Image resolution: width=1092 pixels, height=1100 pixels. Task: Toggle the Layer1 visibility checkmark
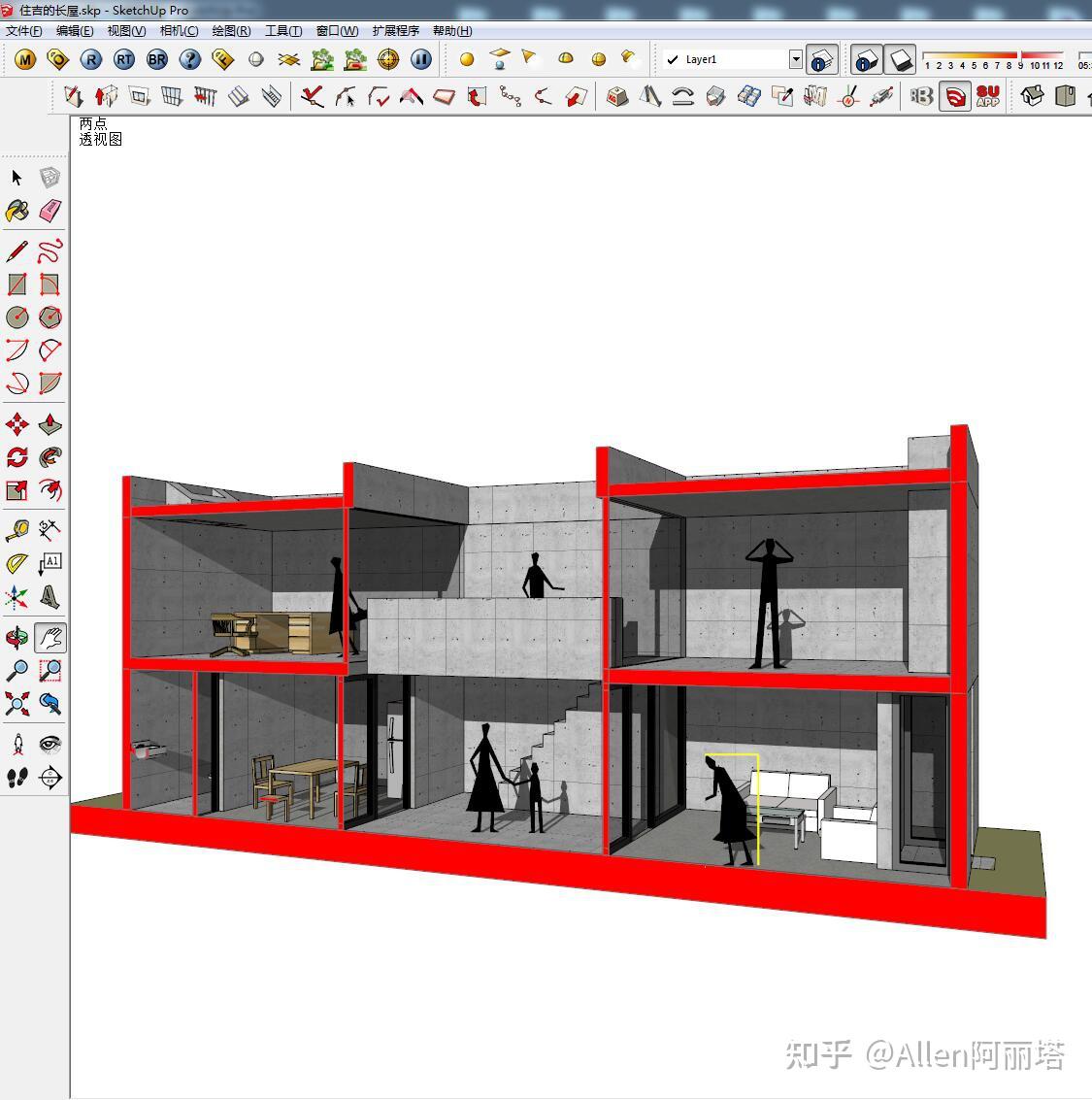(673, 59)
